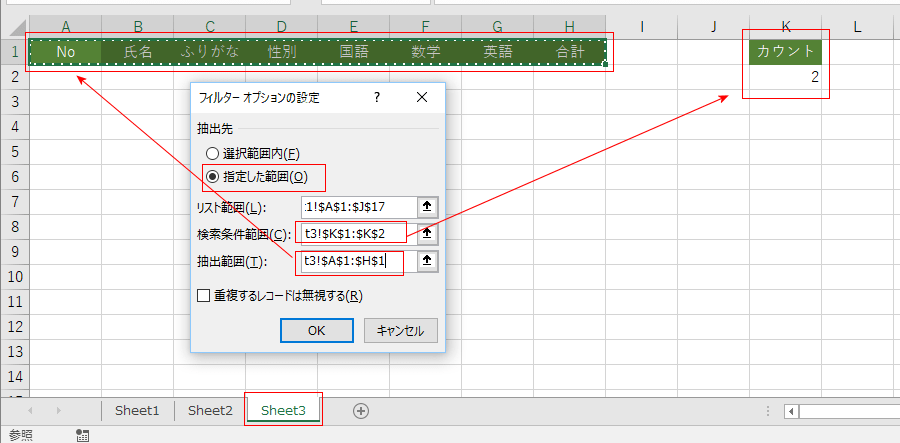Viewport: 900px width, 443px height.
Task: Select row 10 header
Action: (14, 277)
